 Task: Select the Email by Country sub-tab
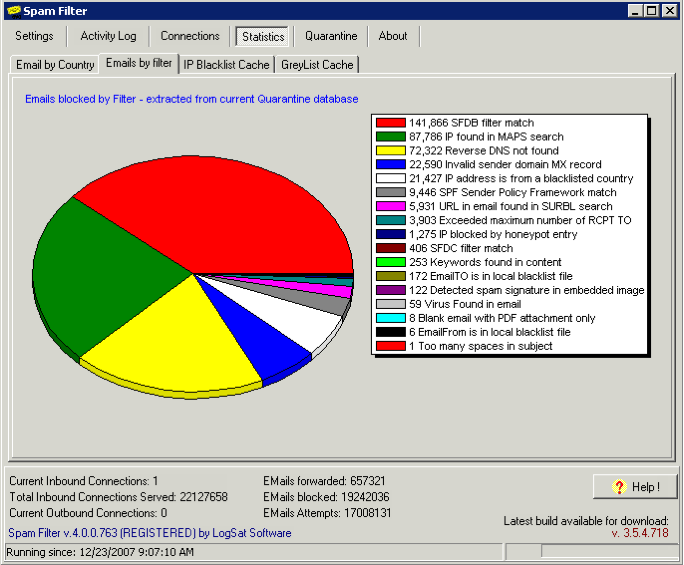(x=55, y=65)
